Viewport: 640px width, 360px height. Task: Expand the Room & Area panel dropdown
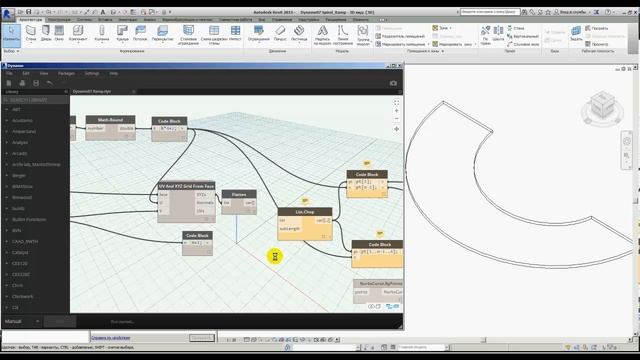[x=424, y=51]
